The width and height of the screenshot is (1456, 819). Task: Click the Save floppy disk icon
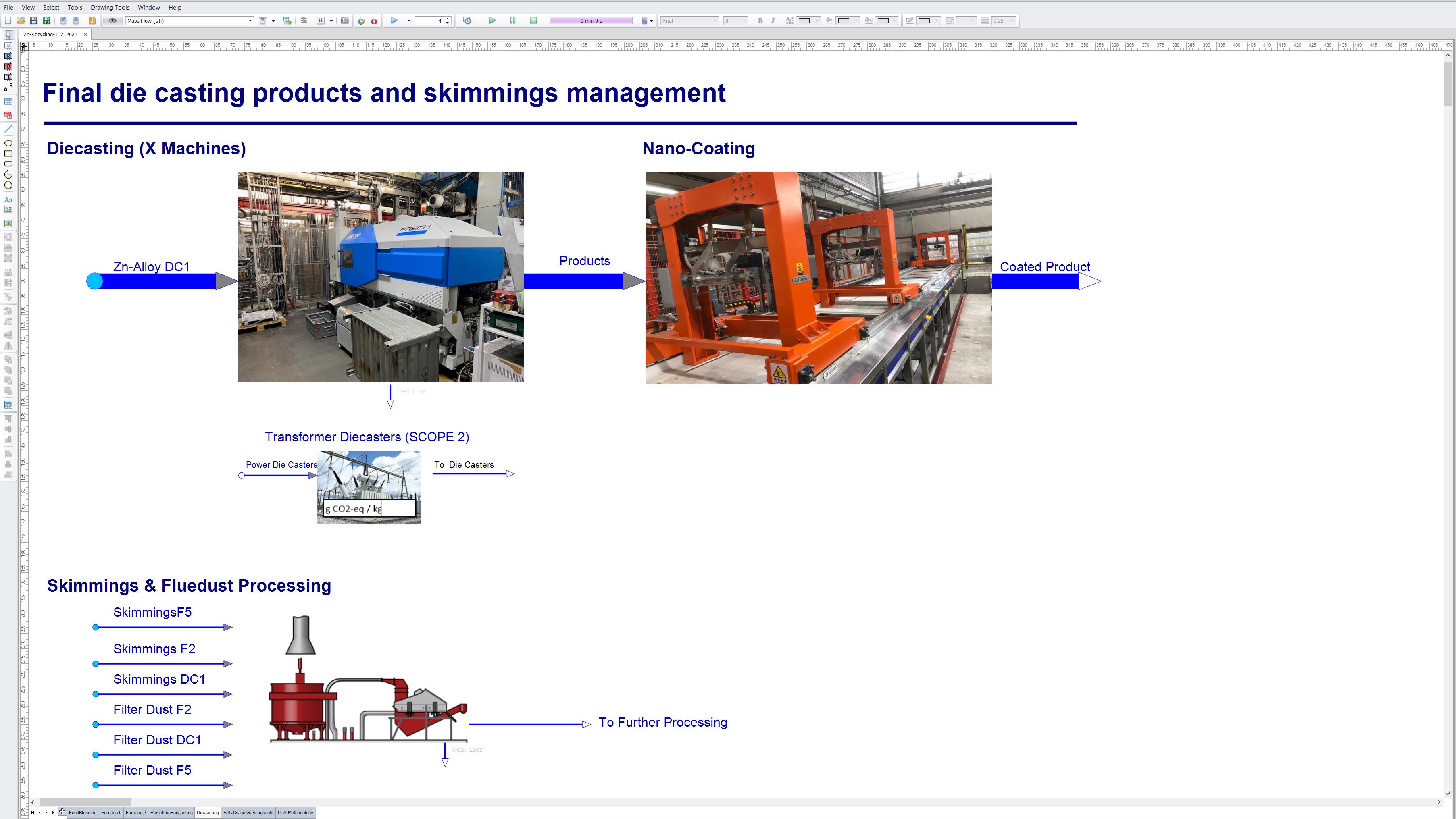[34, 21]
